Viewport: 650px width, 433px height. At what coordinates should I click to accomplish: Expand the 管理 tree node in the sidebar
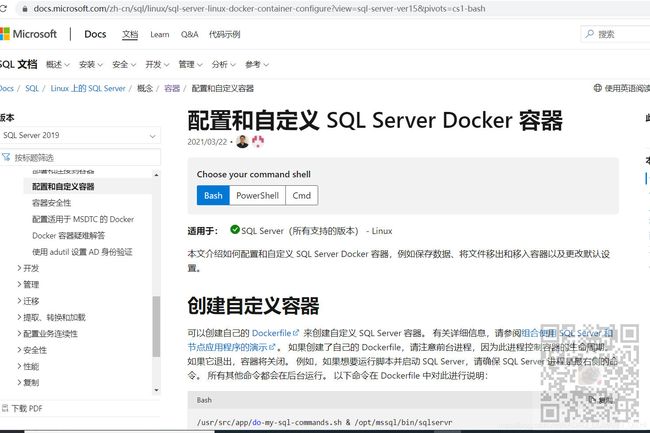click(19, 284)
